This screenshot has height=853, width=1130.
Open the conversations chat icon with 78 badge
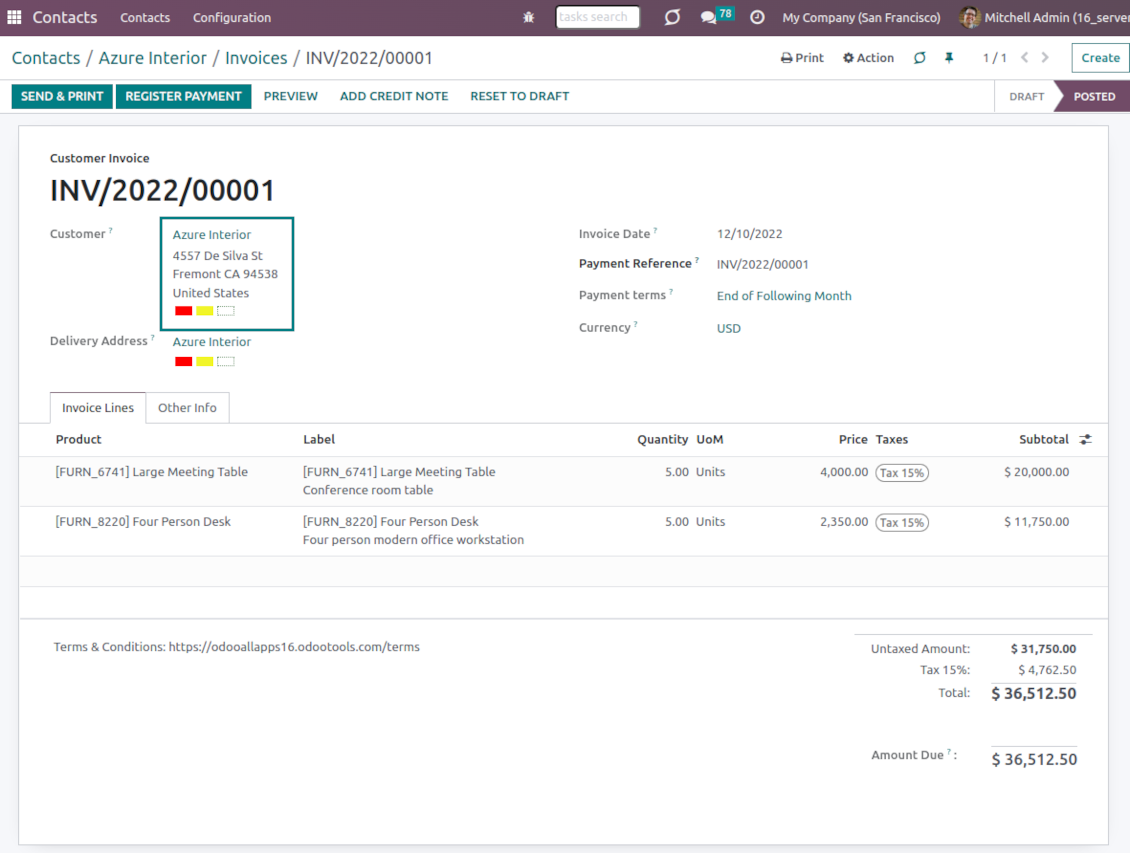click(716, 16)
